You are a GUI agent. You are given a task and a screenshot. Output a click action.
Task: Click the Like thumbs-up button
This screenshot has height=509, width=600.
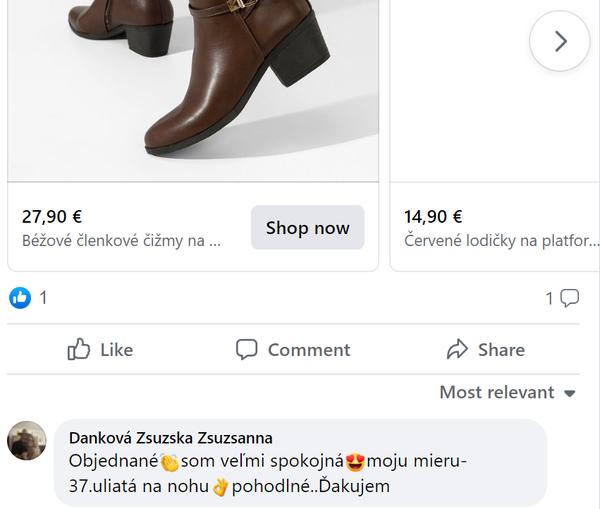click(100, 349)
